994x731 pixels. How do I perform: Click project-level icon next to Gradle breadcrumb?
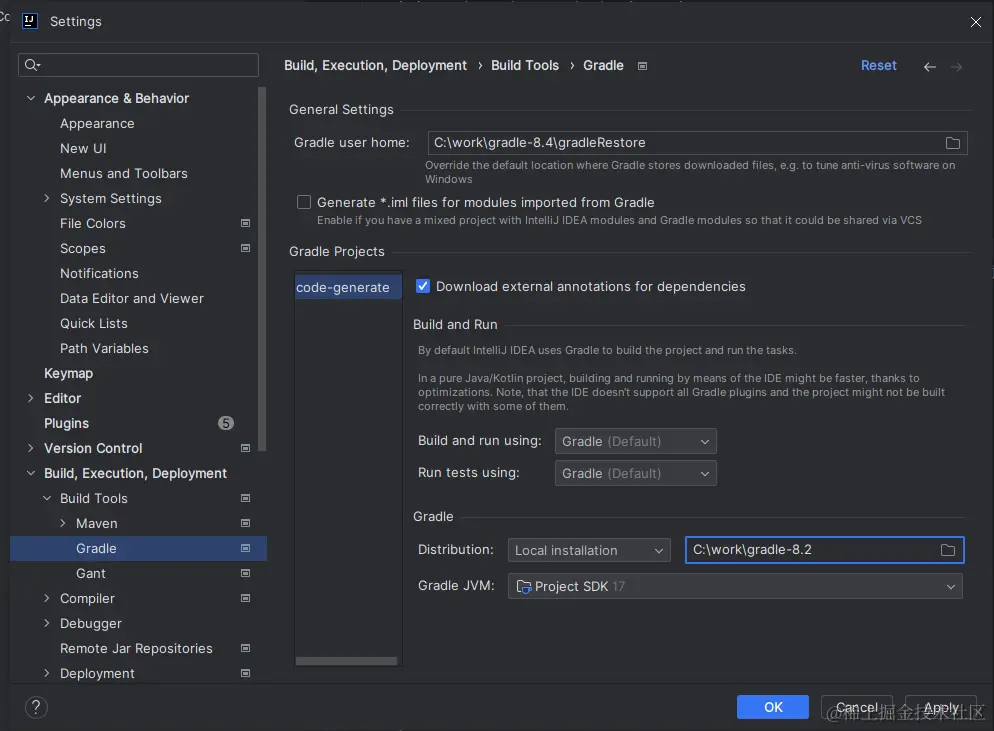pos(642,66)
